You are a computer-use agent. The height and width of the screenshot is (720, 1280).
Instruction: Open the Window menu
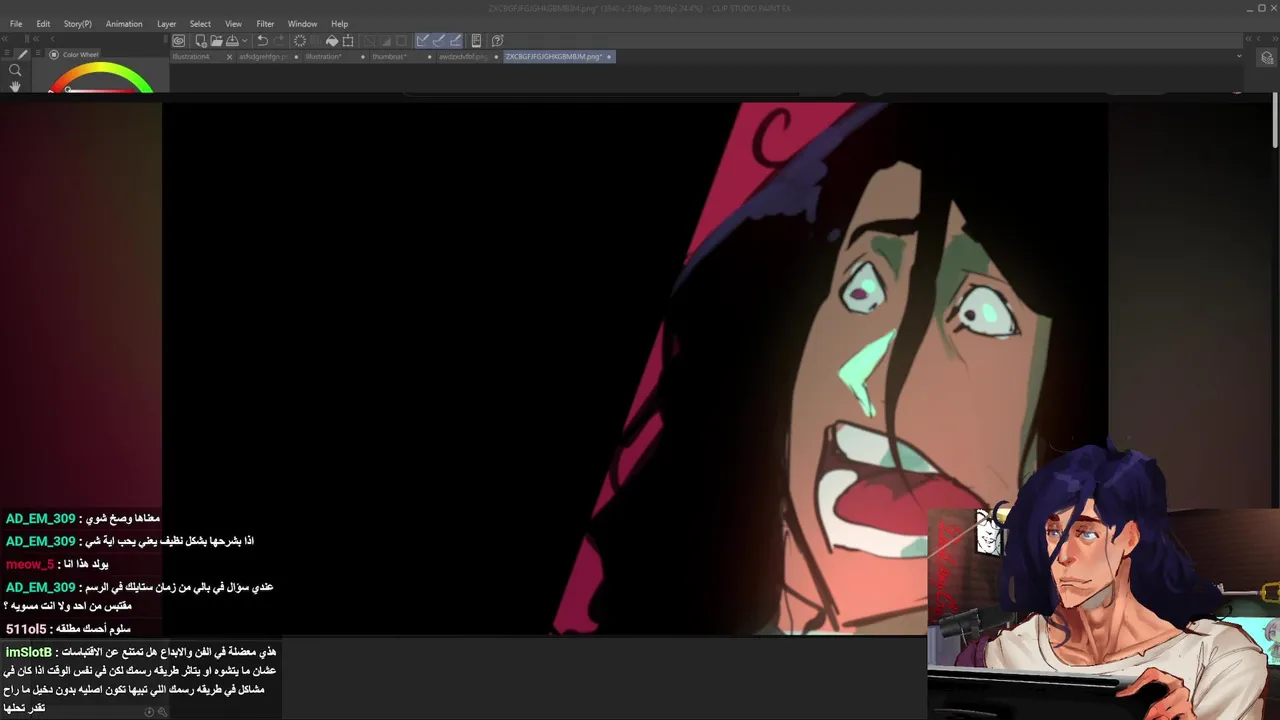click(x=302, y=24)
